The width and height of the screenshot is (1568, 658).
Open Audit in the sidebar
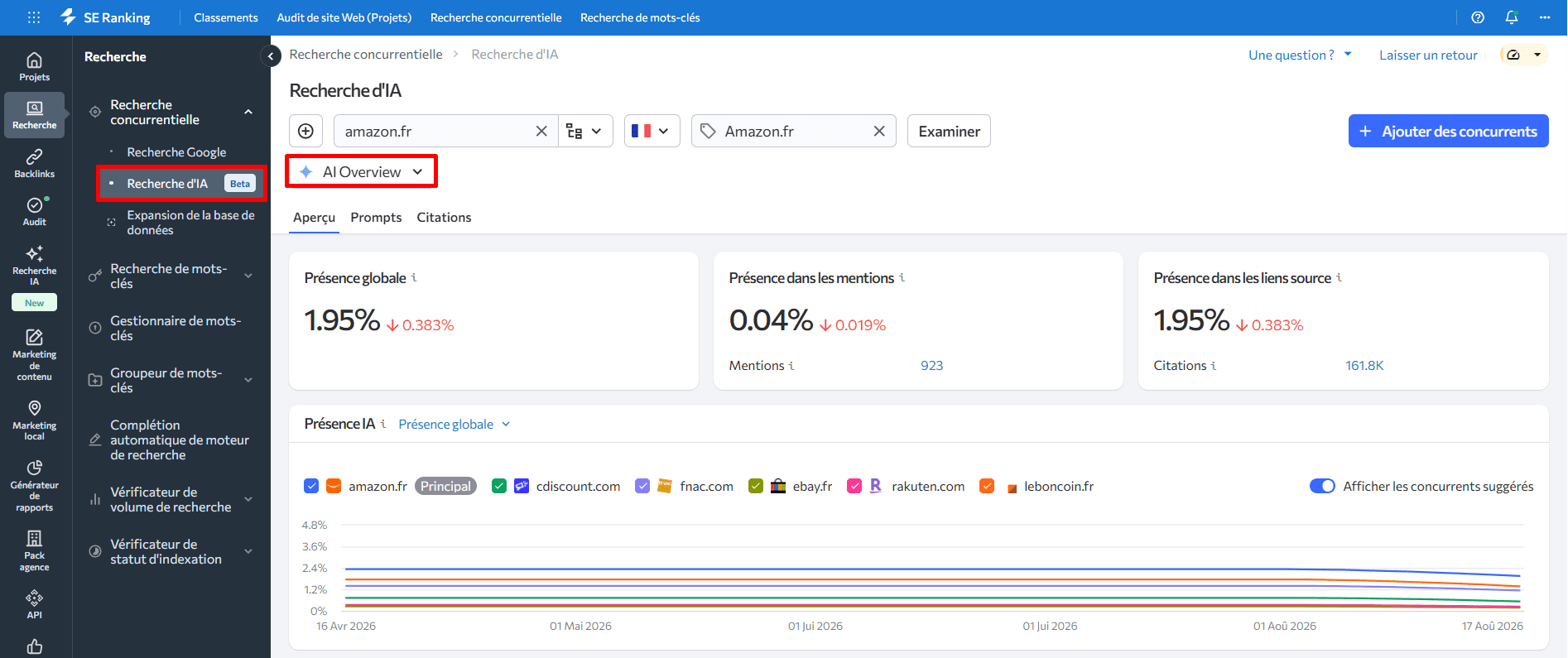click(x=35, y=211)
